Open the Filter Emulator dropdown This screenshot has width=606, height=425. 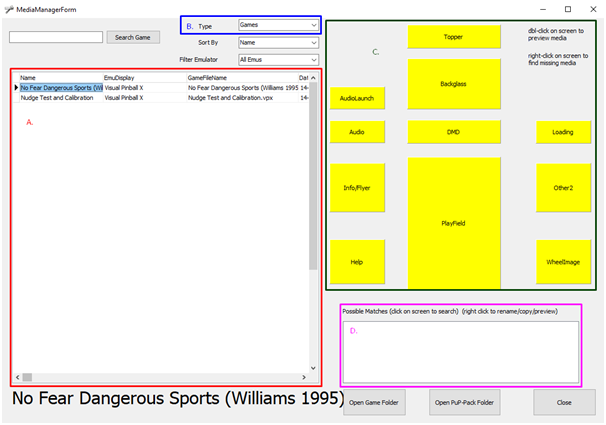click(x=278, y=60)
